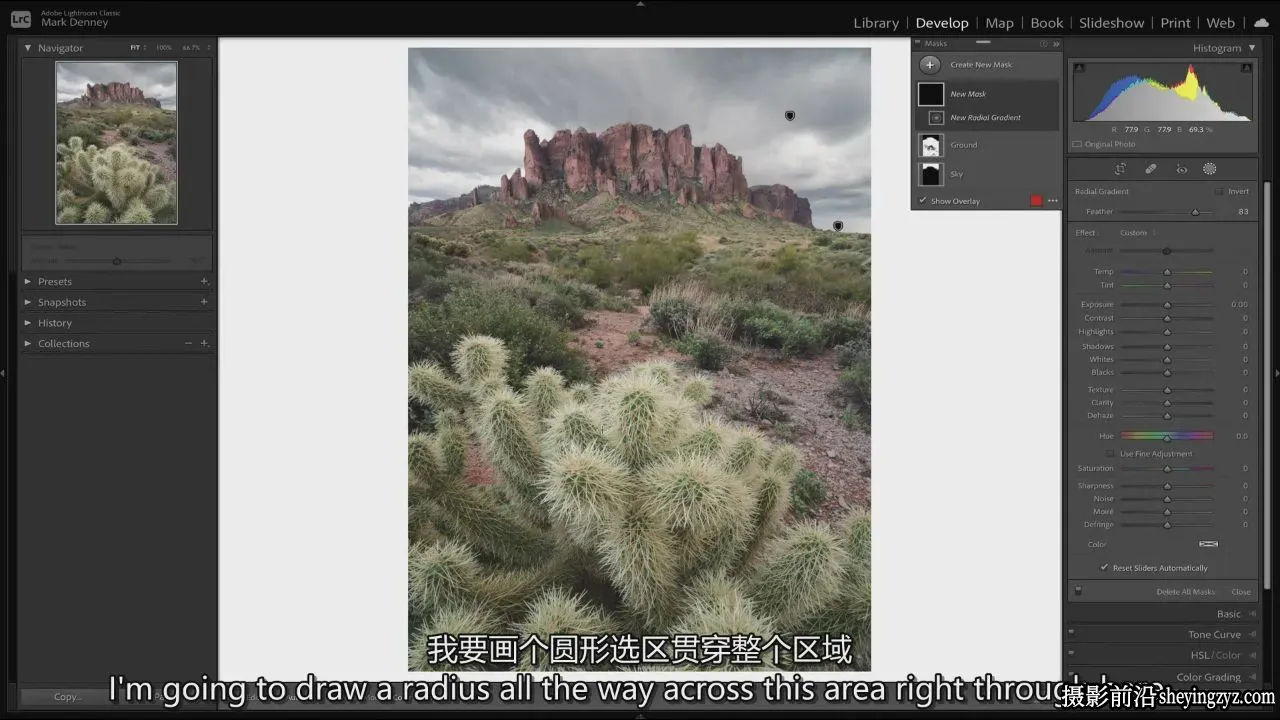
Task: Select the Sky mask thumbnail
Action: pyautogui.click(x=931, y=175)
